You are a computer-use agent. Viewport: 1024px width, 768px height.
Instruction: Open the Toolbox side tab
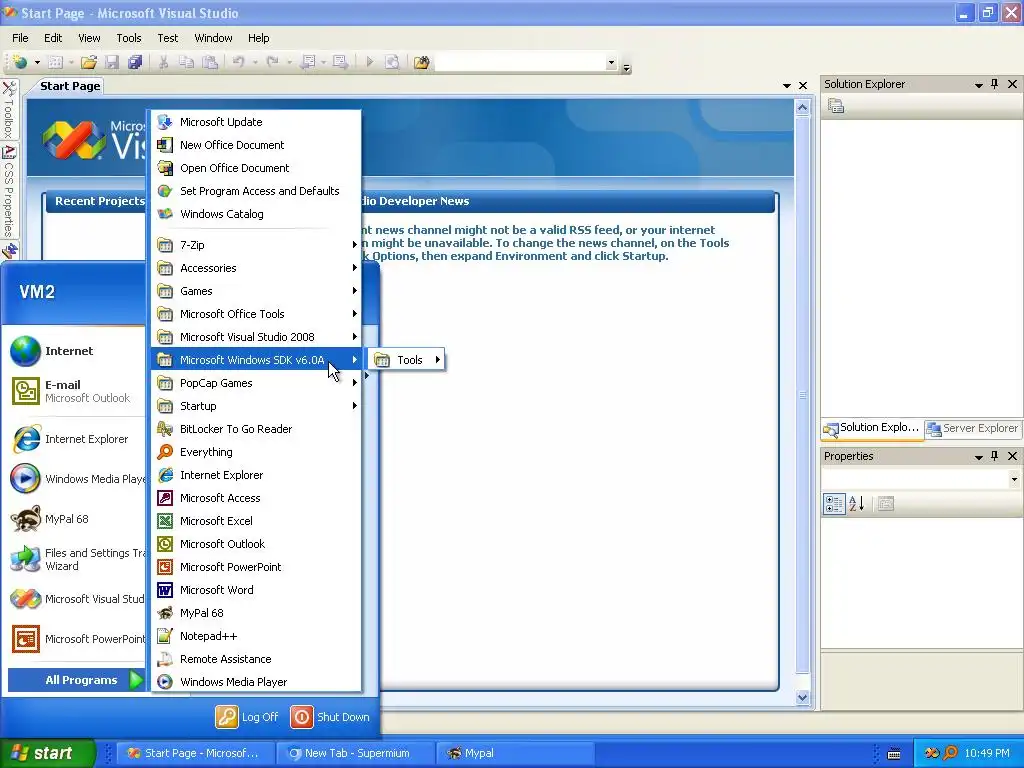pos(9,109)
